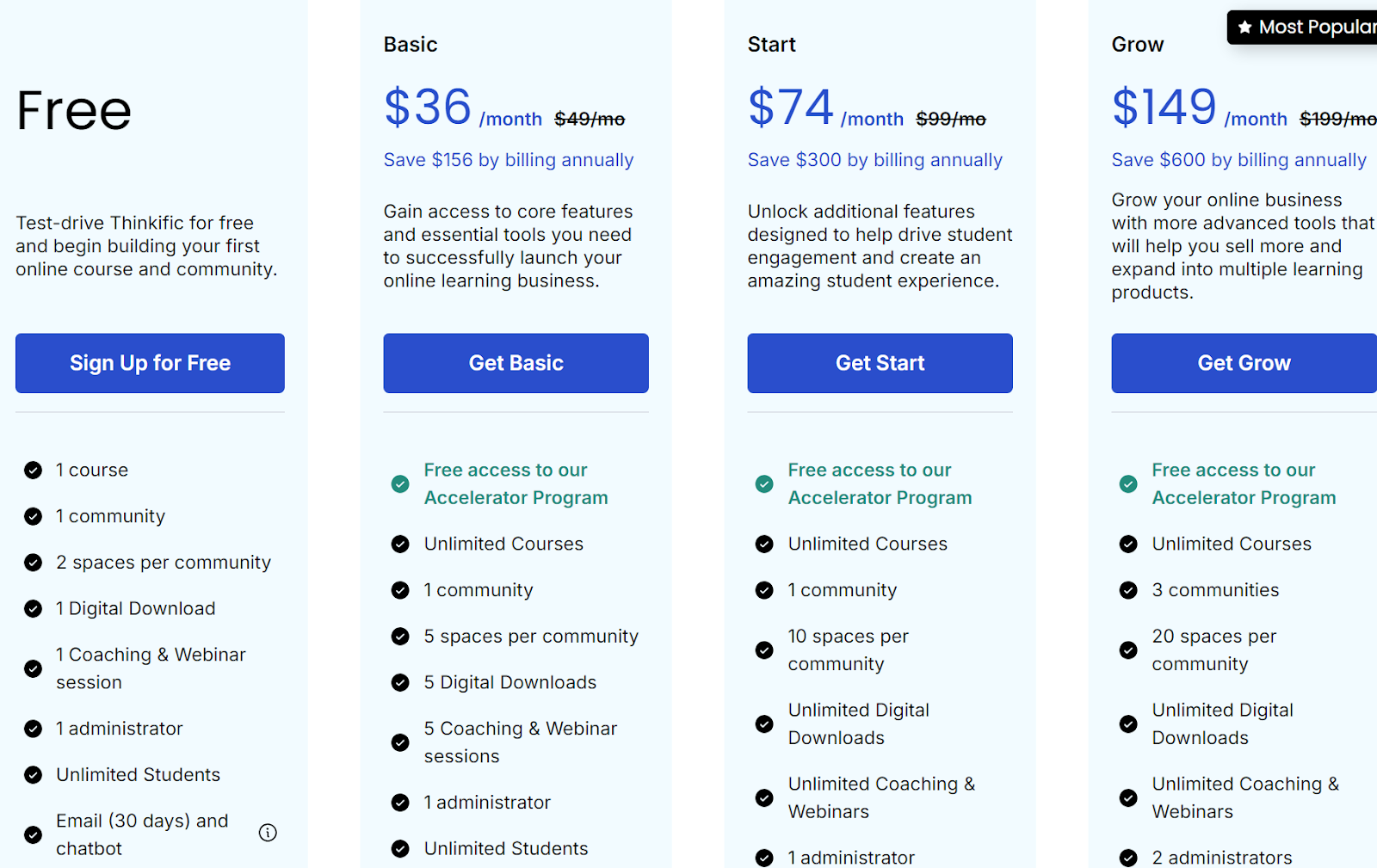The width and height of the screenshot is (1377, 868).
Task: Click the green checkmark beside Basic's Accelerator Program
Action: [399, 484]
